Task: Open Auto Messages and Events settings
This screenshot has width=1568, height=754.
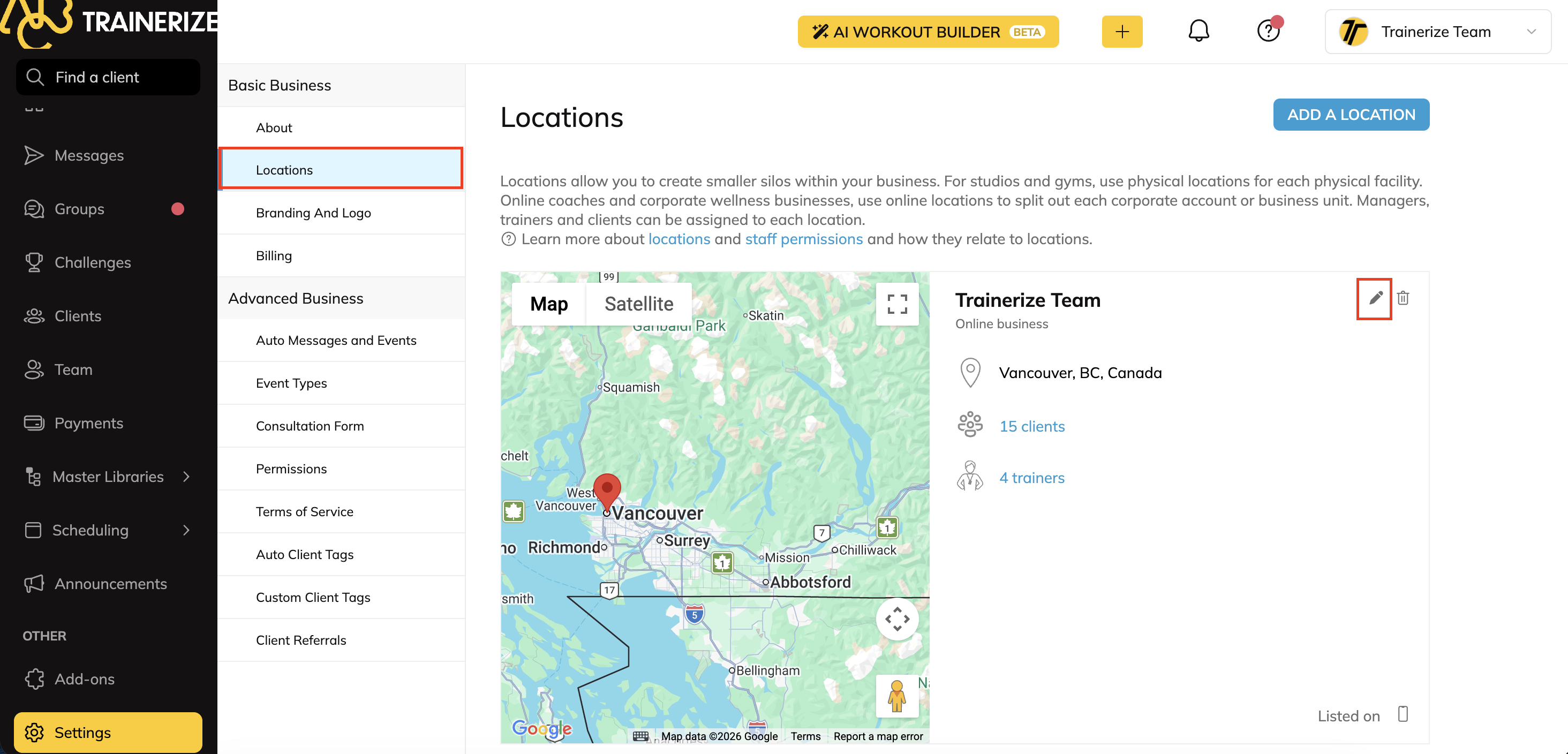Action: coord(342,341)
